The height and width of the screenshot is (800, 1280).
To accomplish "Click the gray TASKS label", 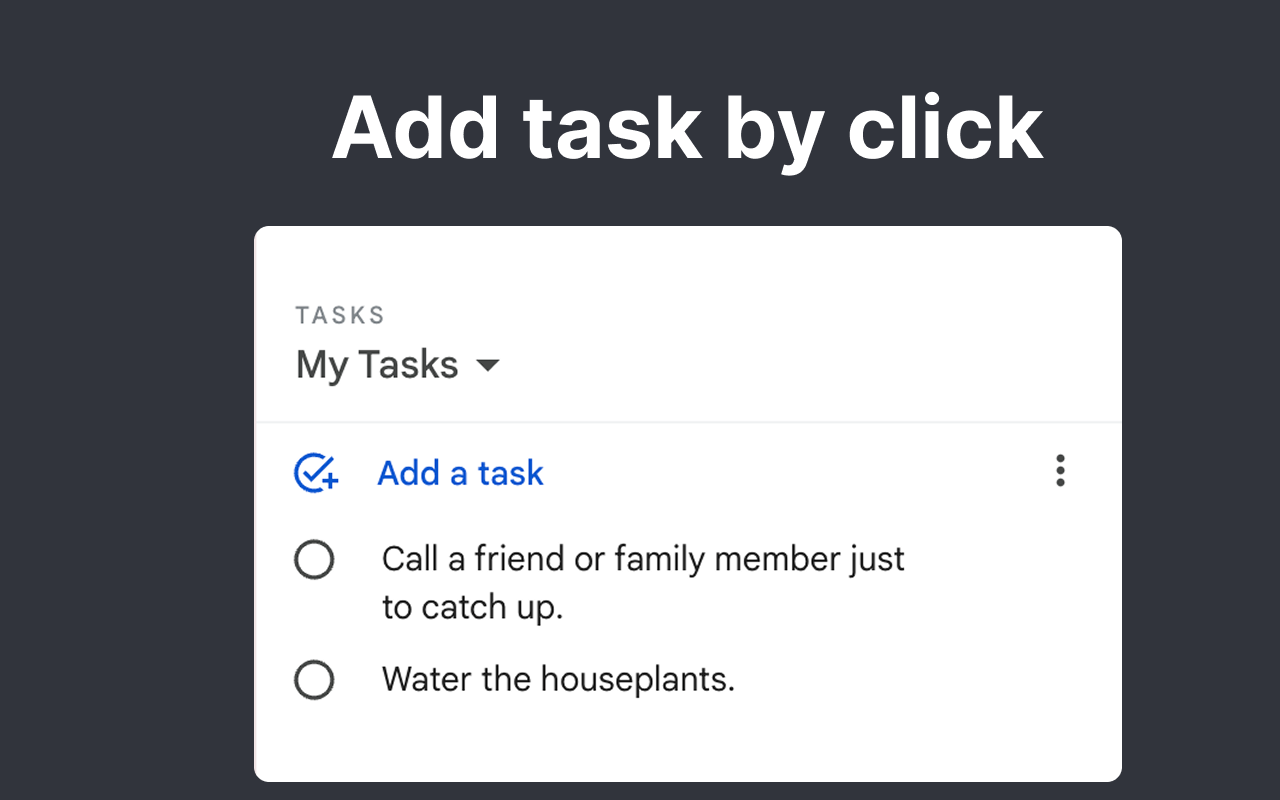I will (x=340, y=315).
